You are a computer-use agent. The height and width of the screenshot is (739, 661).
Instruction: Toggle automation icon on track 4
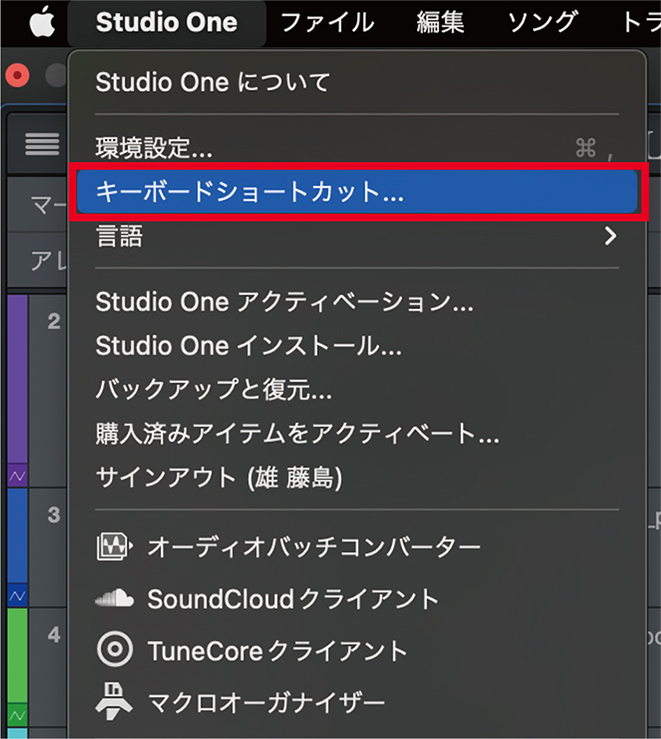[17, 716]
